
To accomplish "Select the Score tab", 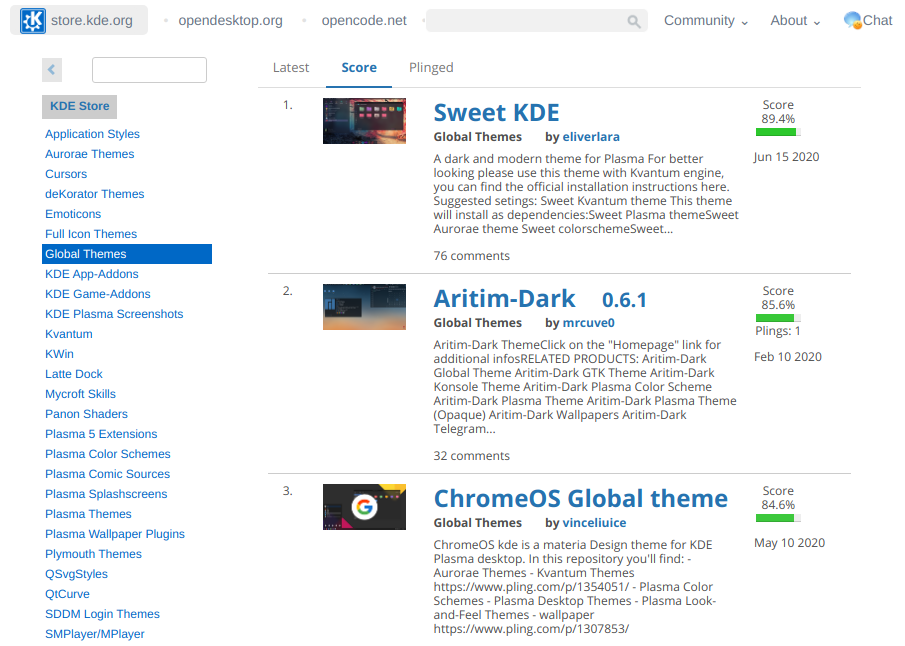I will 359,68.
